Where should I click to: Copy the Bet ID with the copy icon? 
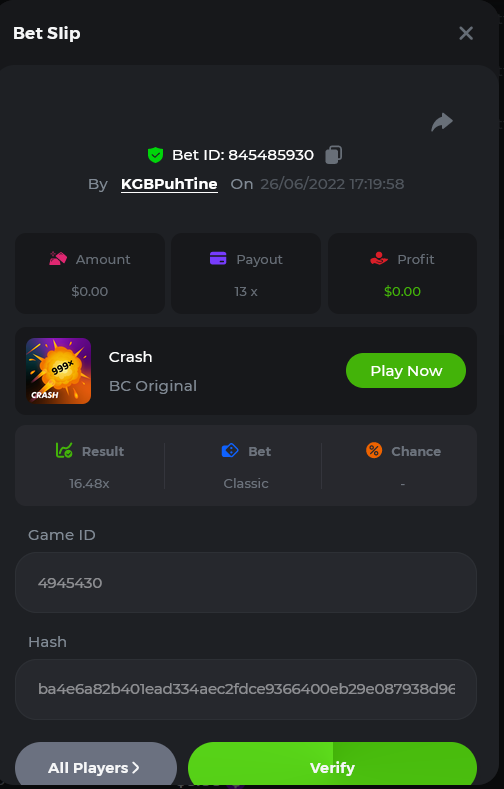point(333,154)
